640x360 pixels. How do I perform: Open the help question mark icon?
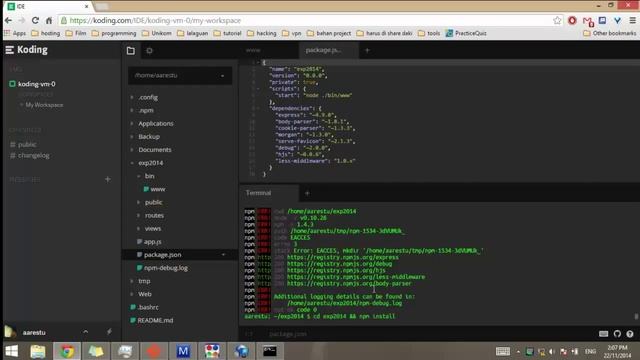[x=630, y=334]
